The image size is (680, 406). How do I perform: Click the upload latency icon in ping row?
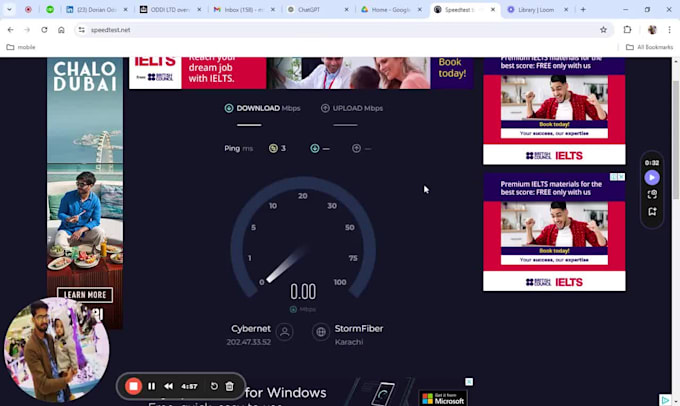click(x=356, y=148)
